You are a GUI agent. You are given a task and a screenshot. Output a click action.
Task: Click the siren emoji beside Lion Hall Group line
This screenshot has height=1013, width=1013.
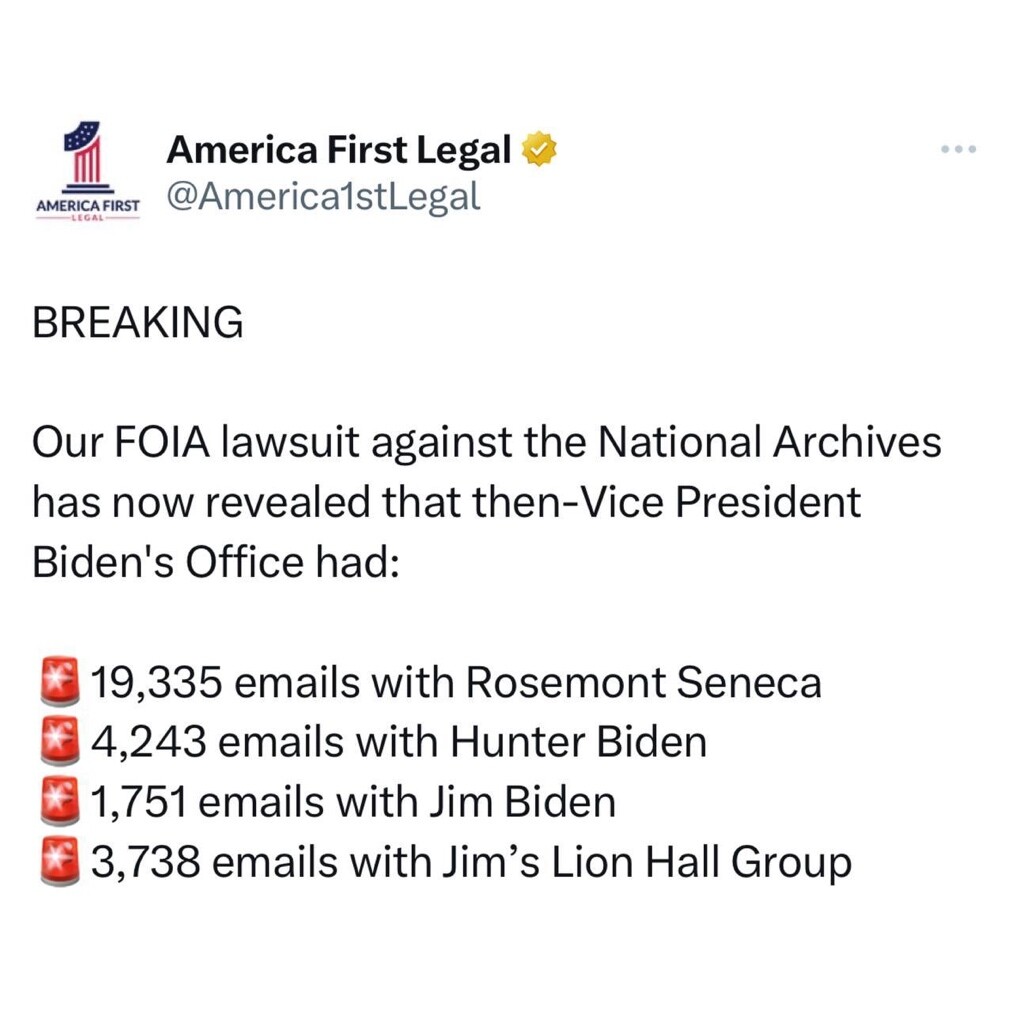[x=60, y=862]
